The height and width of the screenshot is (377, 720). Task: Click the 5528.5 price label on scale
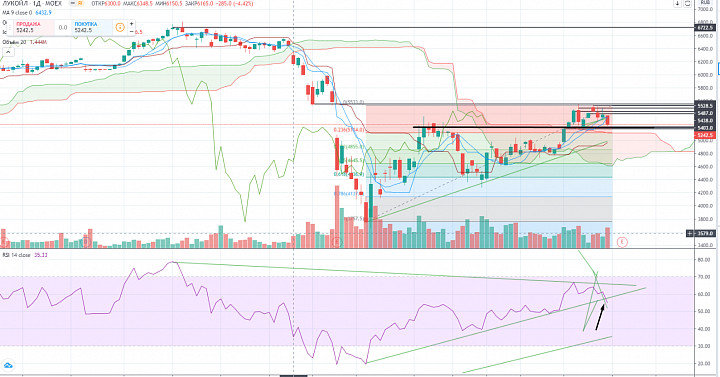coord(705,106)
